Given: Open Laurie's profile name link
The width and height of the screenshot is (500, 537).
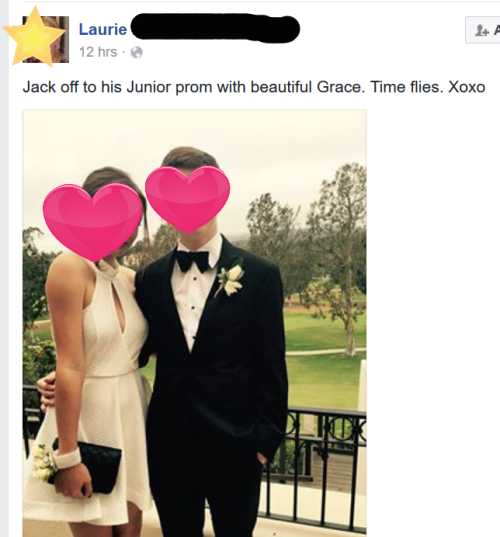Looking at the screenshot, I should [x=103, y=29].
